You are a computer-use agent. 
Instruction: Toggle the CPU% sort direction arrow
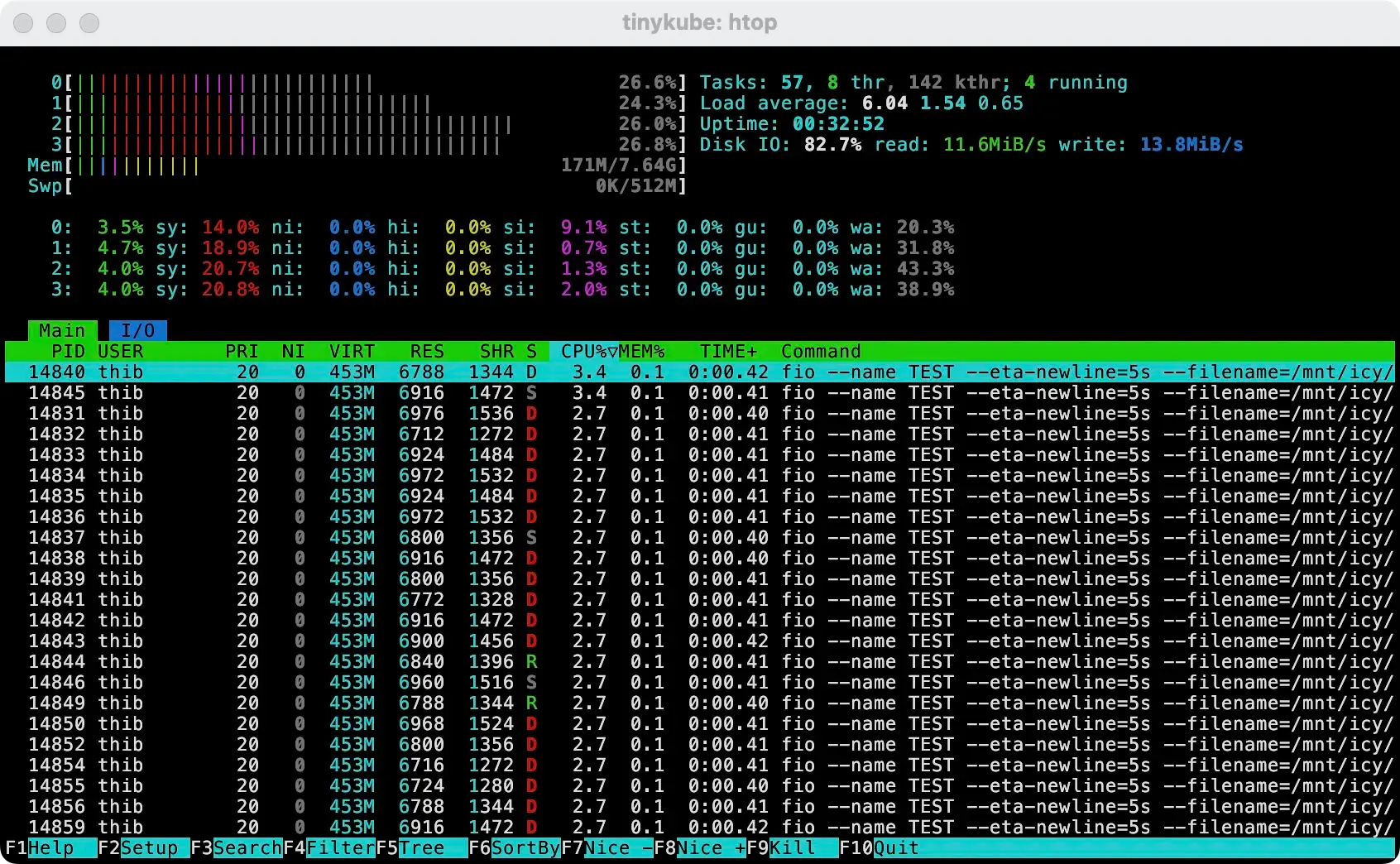click(x=611, y=351)
